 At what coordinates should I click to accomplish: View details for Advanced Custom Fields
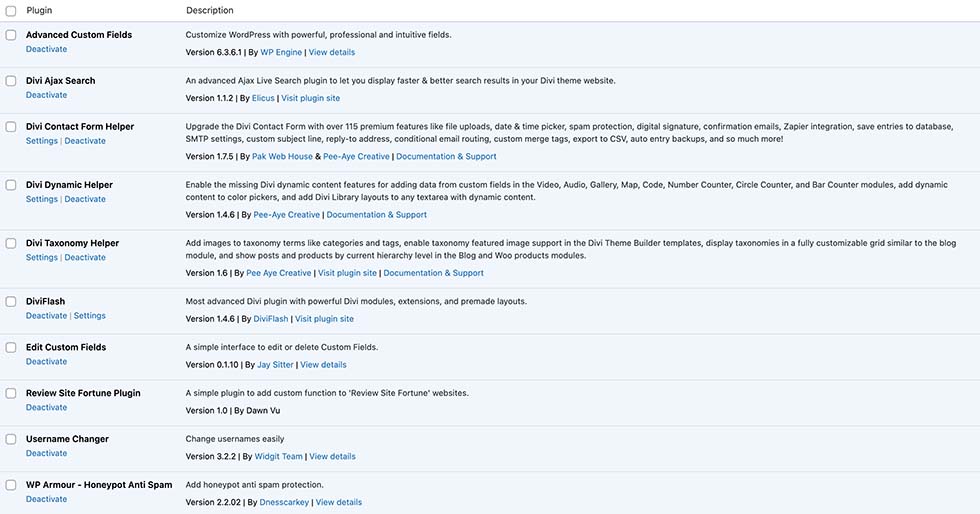[332, 53]
